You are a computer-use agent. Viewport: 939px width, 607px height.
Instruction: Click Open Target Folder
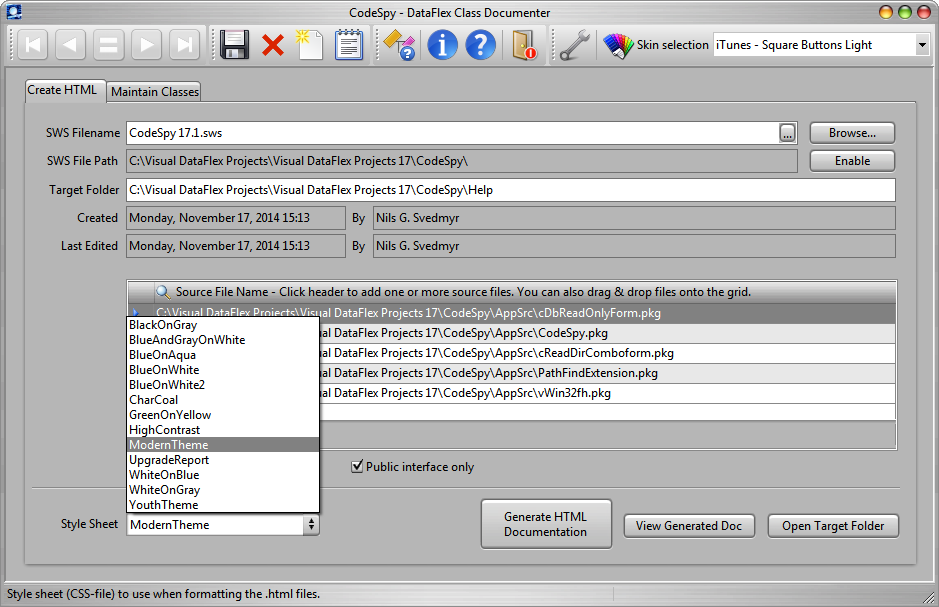[x=833, y=526]
